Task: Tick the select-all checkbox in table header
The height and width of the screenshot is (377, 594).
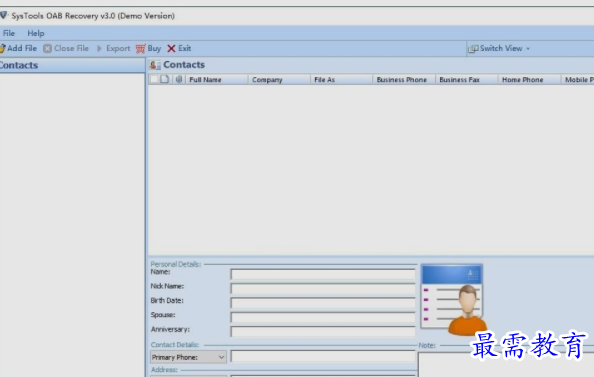Action: [x=154, y=79]
